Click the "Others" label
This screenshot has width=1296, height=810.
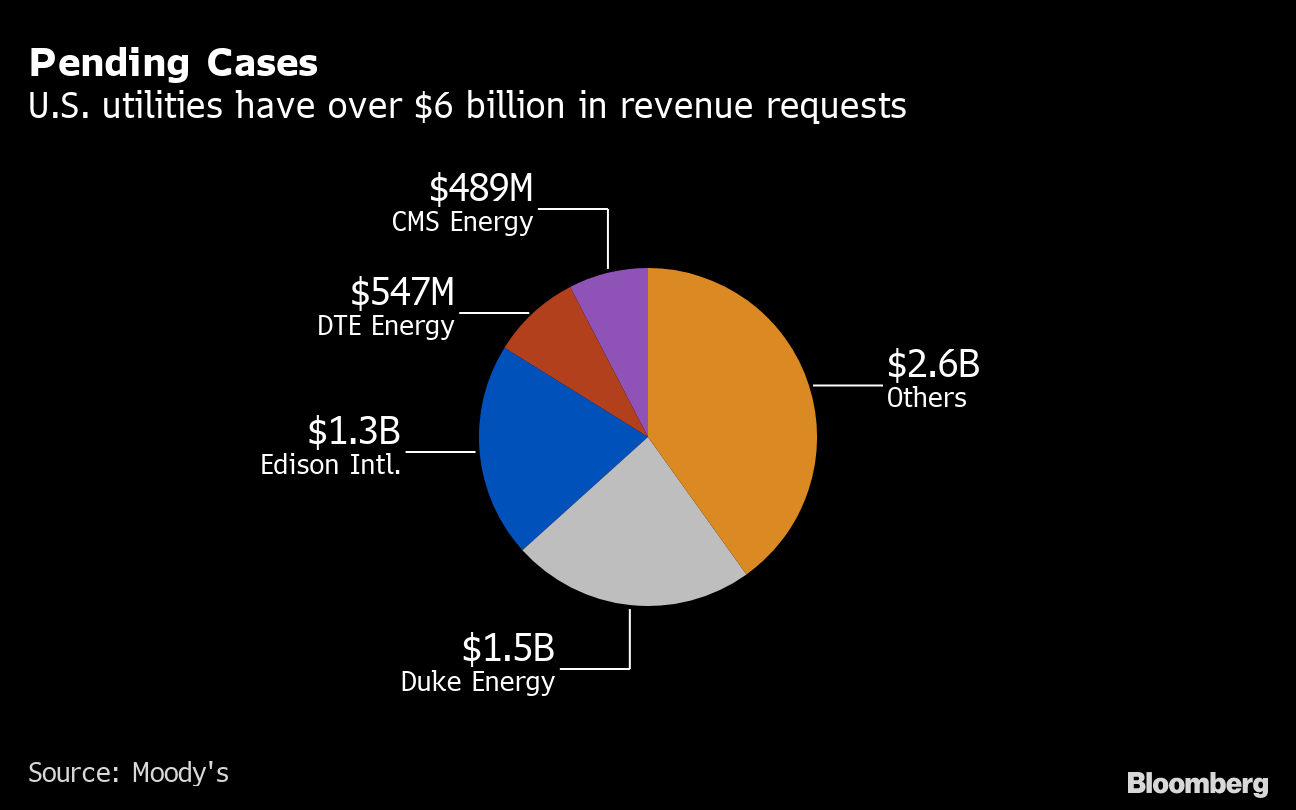[x=927, y=398]
